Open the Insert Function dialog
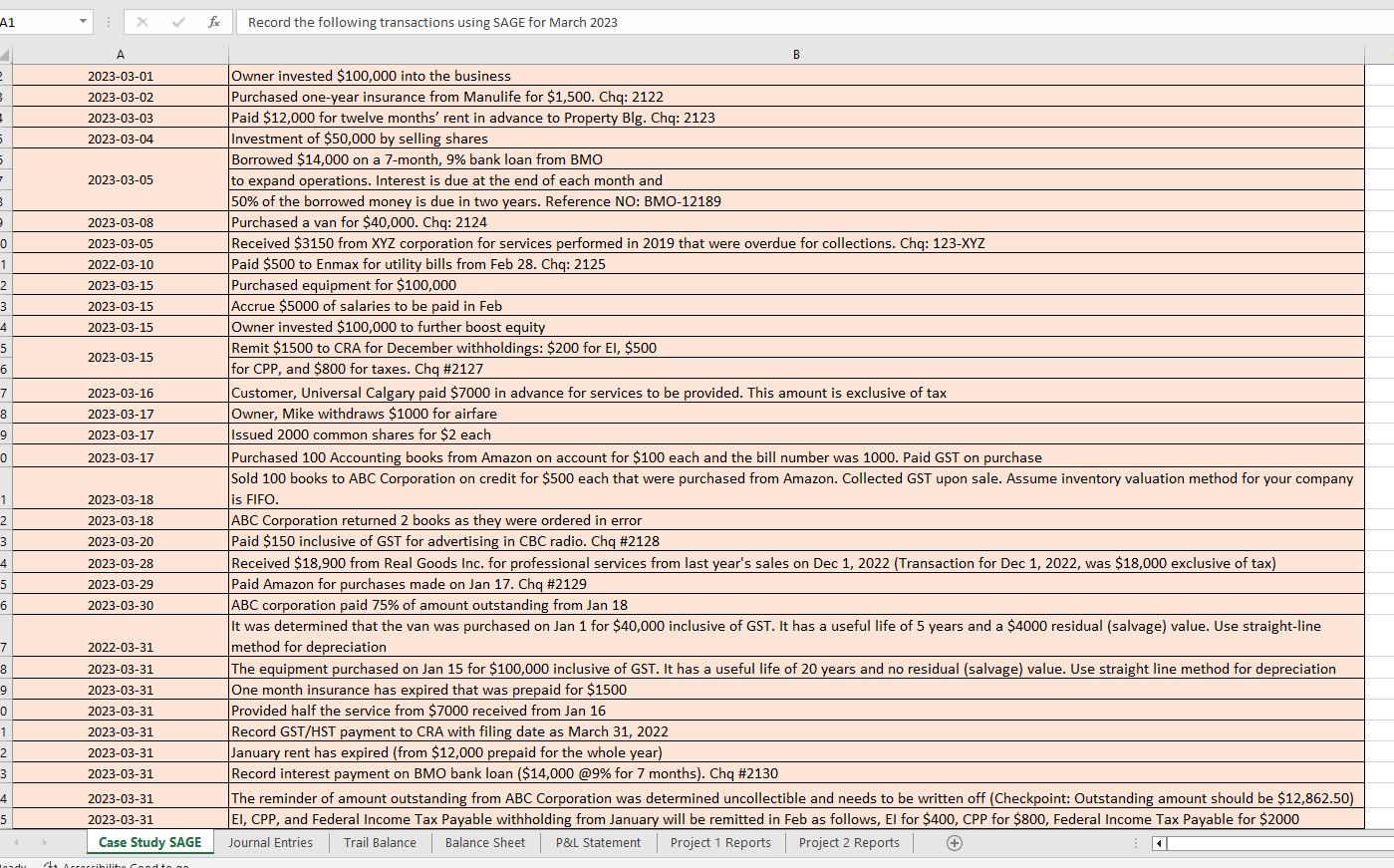This screenshot has width=1394, height=868. click(215, 22)
